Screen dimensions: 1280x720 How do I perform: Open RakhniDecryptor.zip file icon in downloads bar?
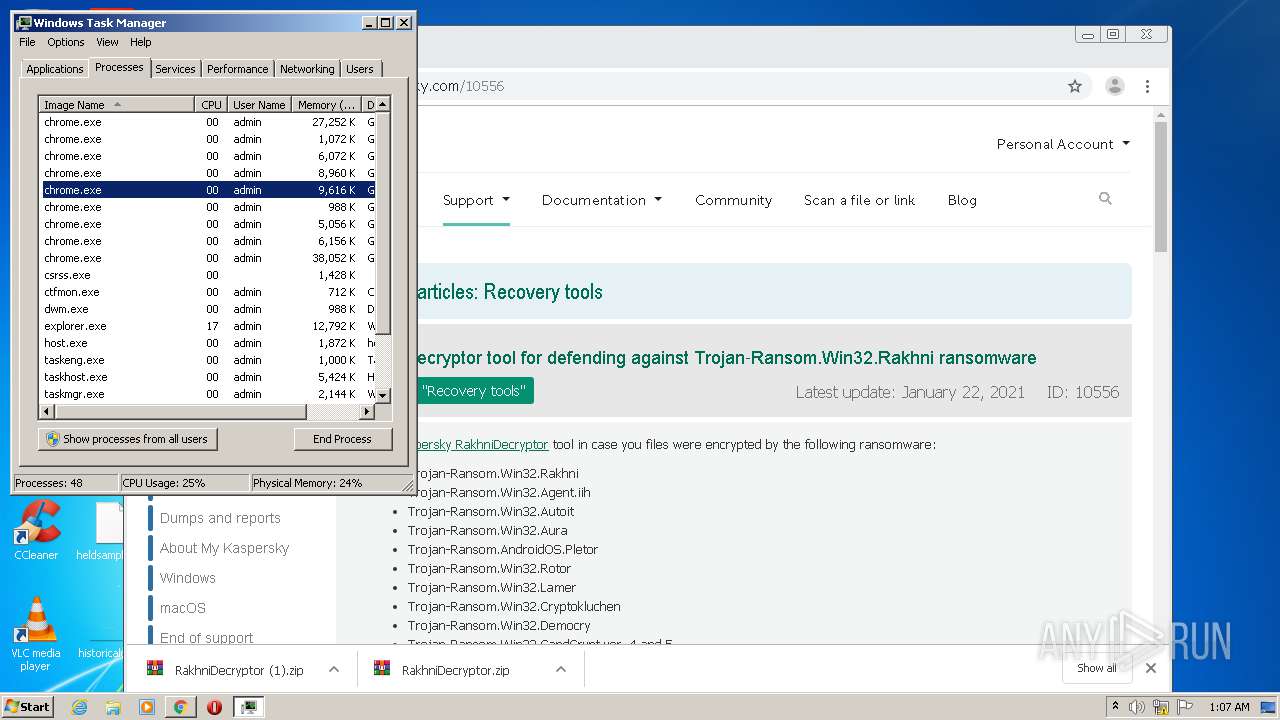[382, 669]
